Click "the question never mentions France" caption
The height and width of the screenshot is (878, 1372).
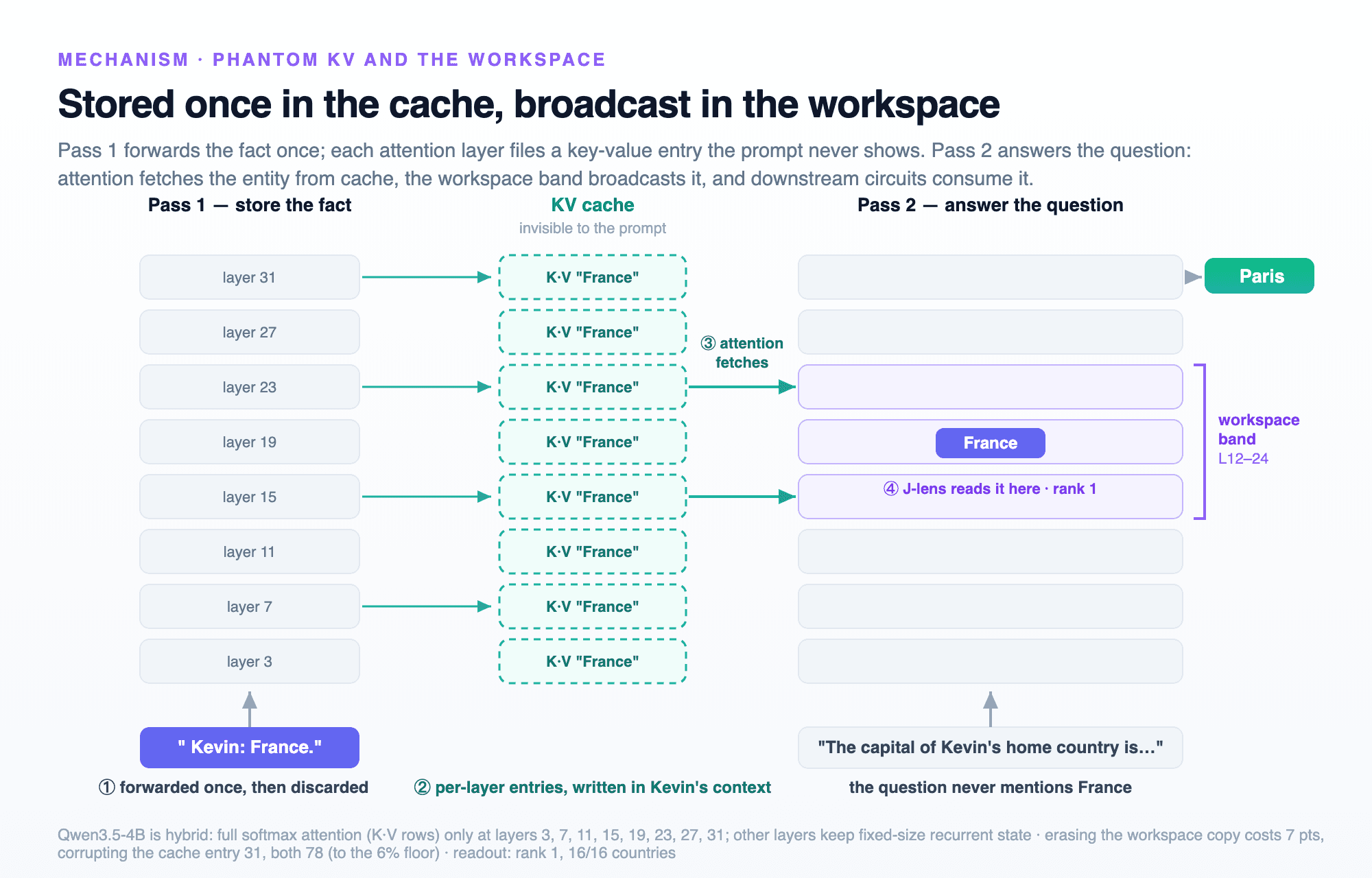991,787
